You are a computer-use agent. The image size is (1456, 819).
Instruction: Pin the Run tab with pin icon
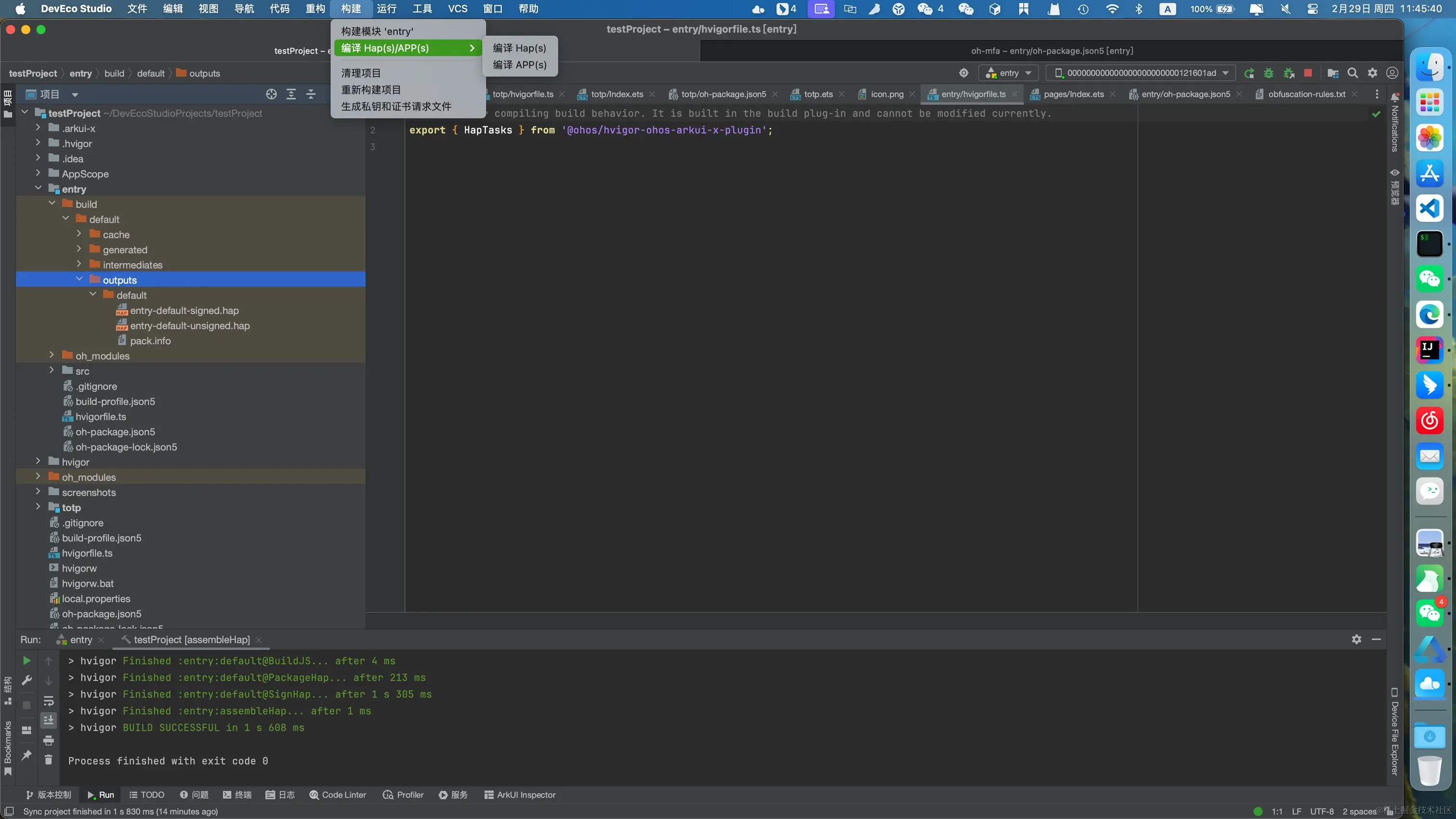pos(26,754)
